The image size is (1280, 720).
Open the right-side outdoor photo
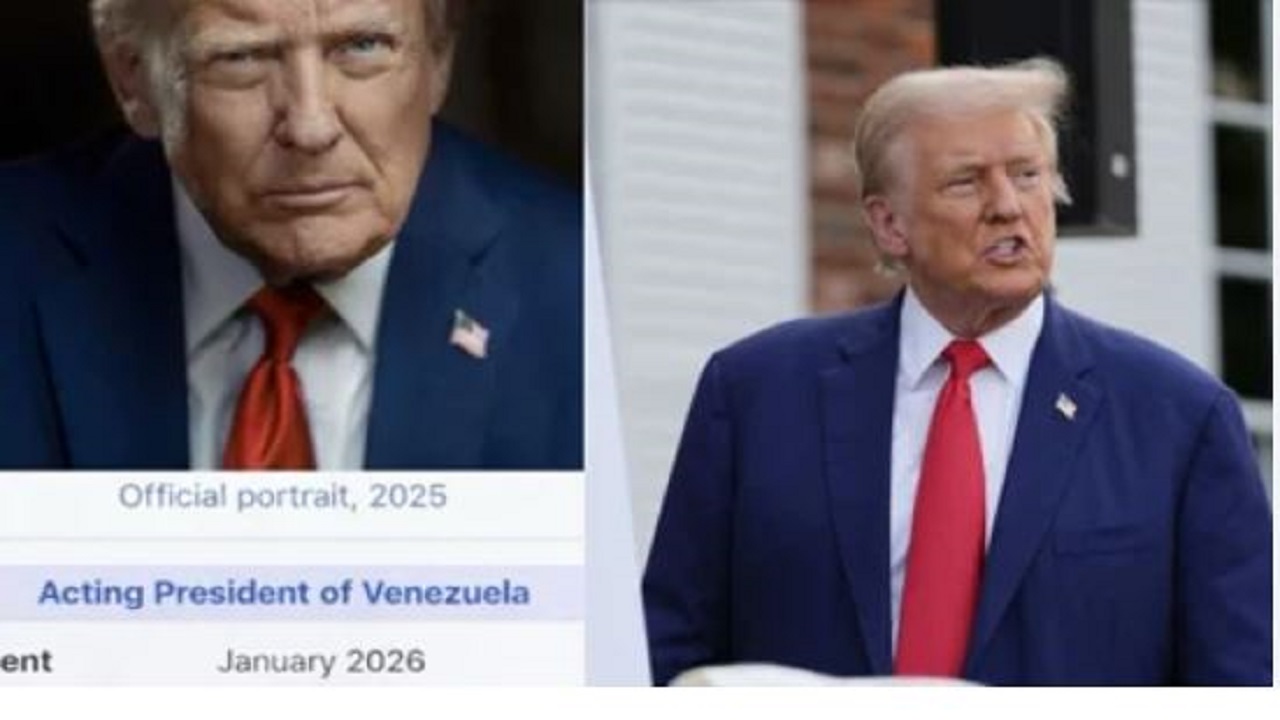[x=930, y=343]
